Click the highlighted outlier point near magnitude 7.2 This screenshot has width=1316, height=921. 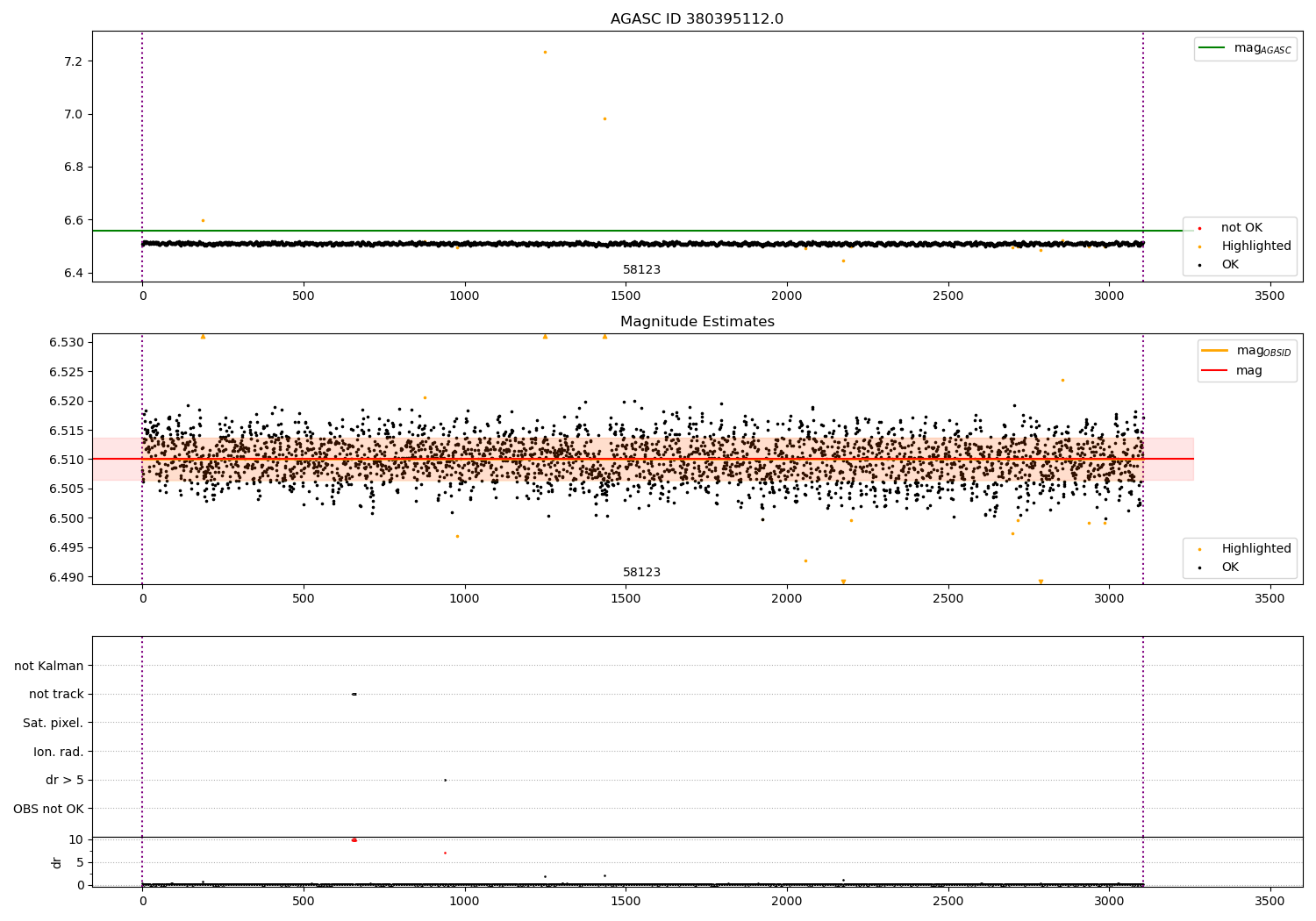pyautogui.click(x=545, y=52)
